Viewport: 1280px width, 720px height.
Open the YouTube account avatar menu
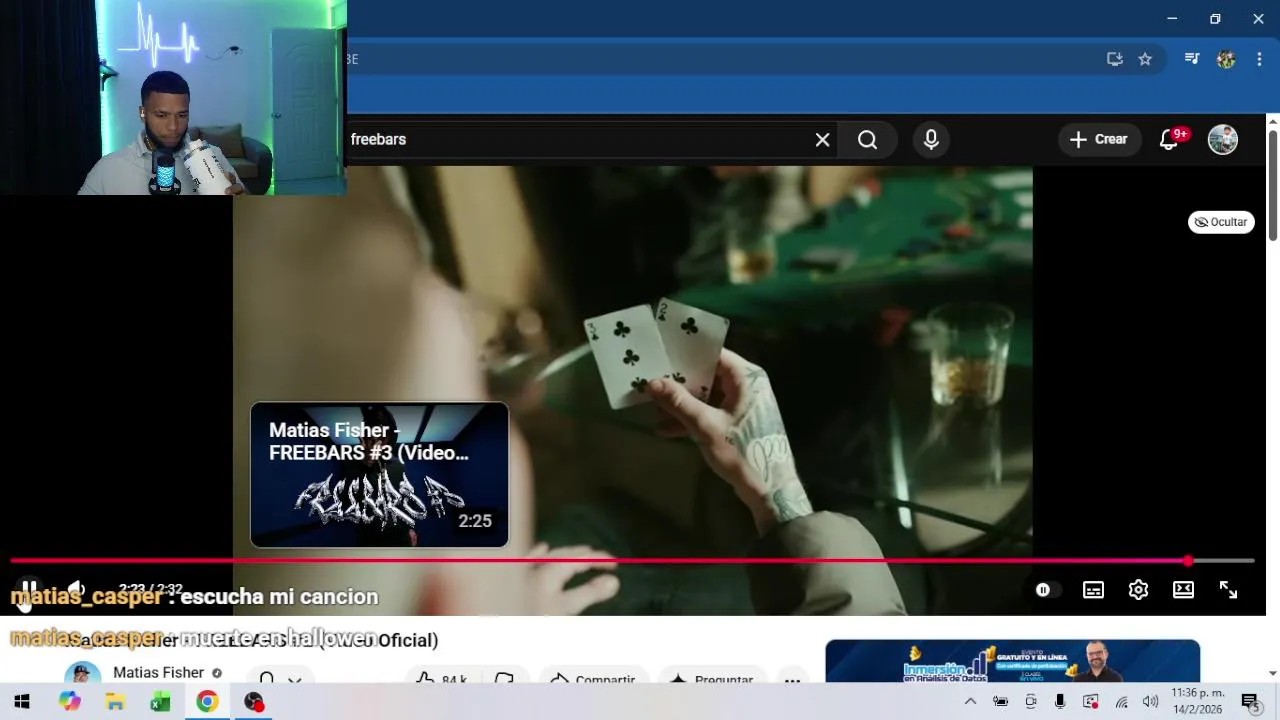[x=1223, y=140]
